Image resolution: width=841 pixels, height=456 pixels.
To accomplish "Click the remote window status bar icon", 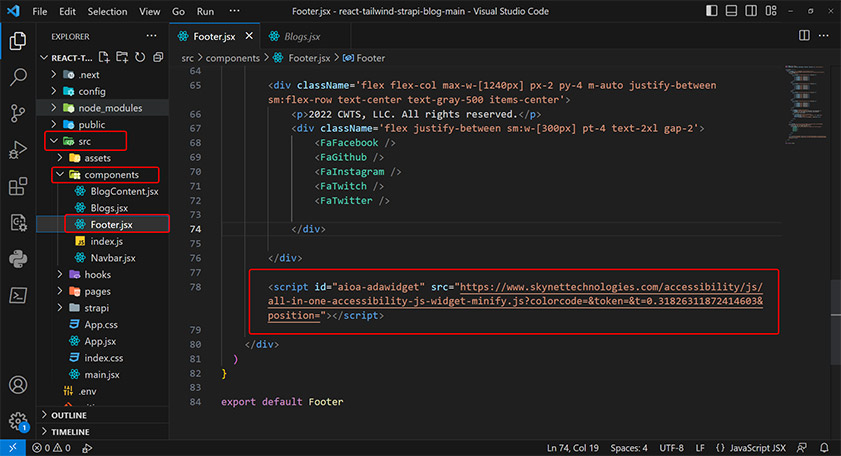I will [13, 447].
